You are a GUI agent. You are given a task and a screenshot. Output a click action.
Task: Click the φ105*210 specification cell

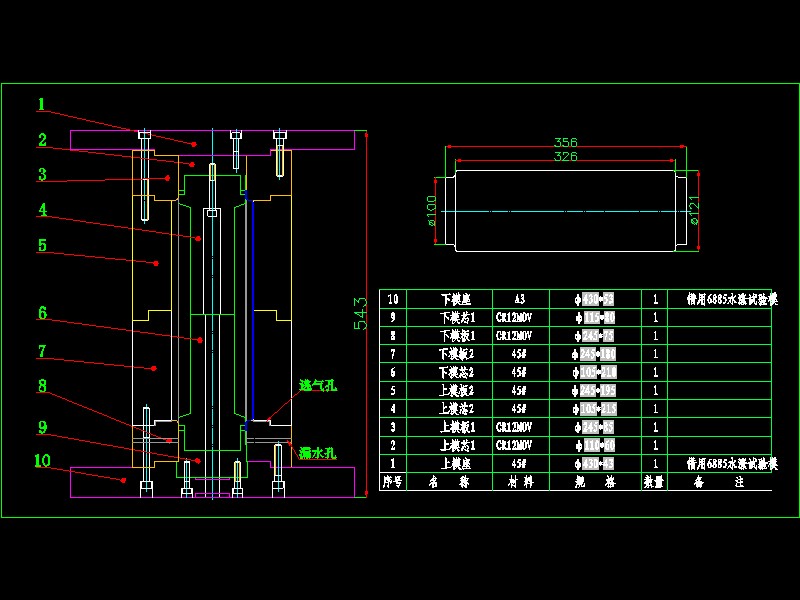[594, 372]
